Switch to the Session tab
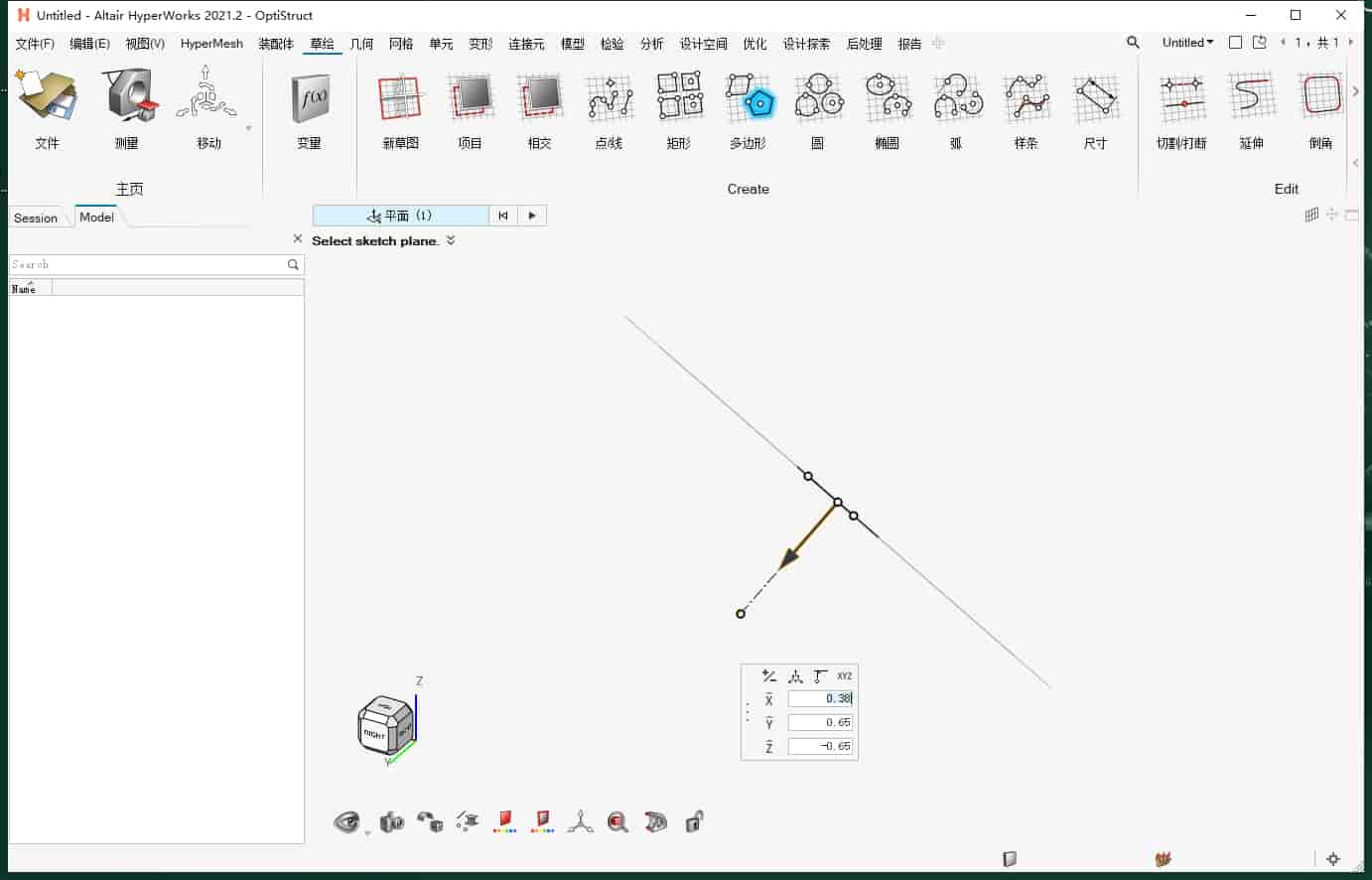 pyautogui.click(x=36, y=218)
